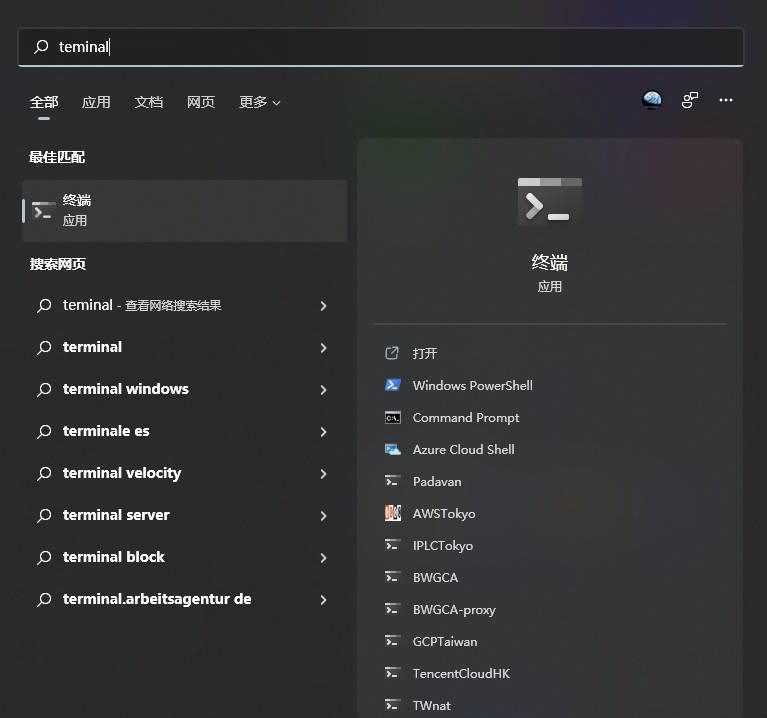The image size is (767, 718).
Task: Expand arrow for 'terminal' suggestion
Action: tap(323, 348)
